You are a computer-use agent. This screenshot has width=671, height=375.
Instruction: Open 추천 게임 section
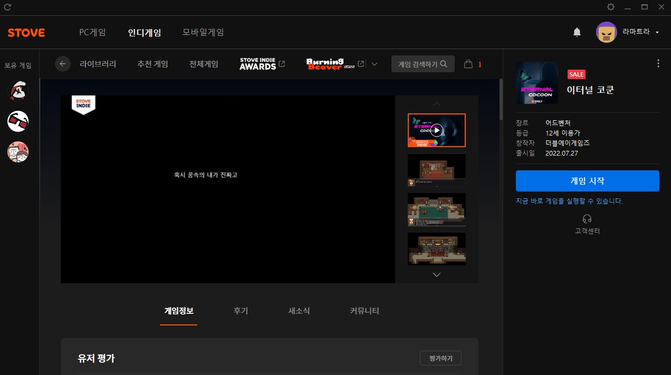click(153, 64)
